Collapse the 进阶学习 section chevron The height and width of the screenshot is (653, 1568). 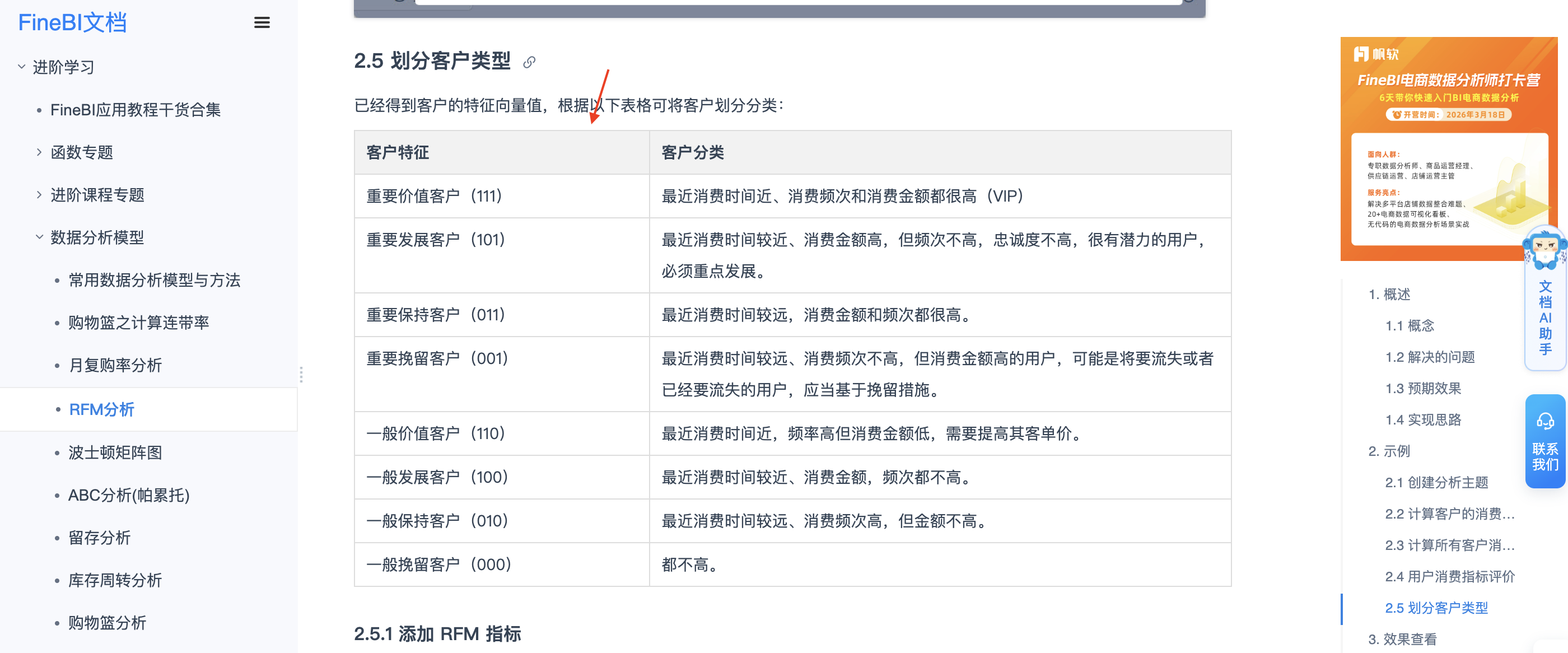21,67
